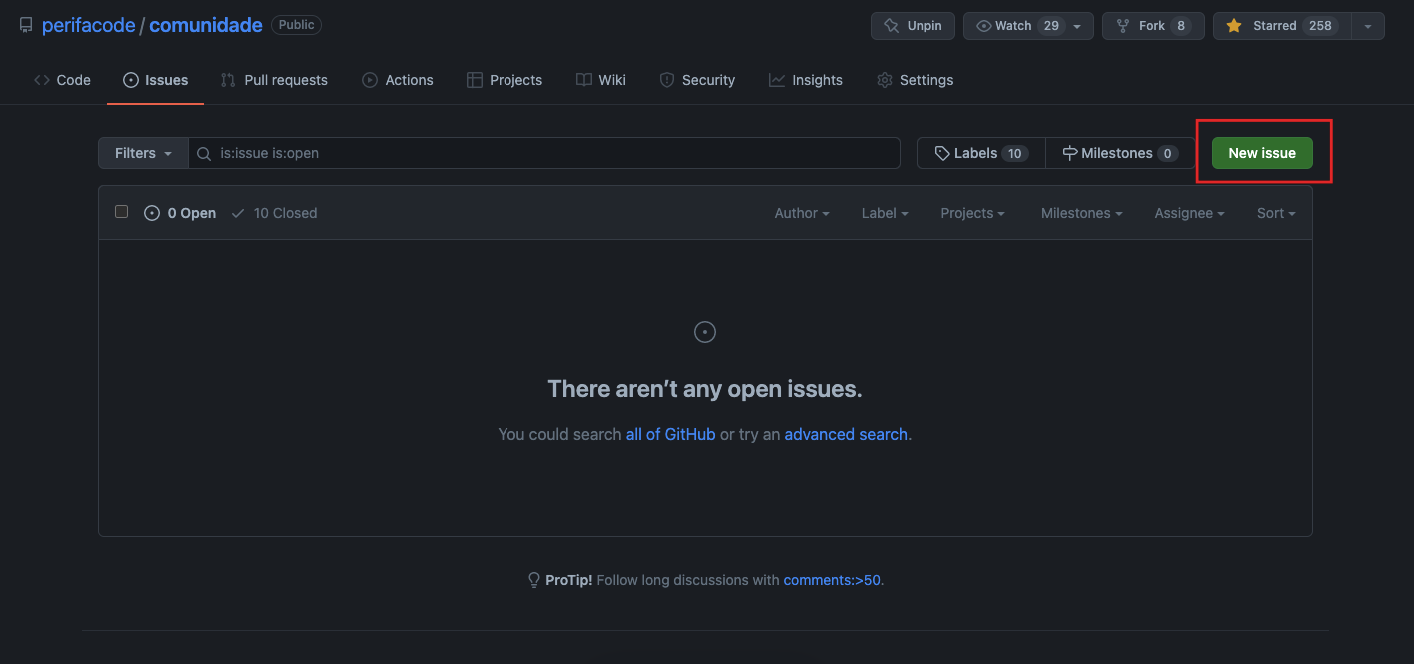Open the Actions tab
Image resolution: width=1414 pixels, height=664 pixels.
click(x=398, y=80)
